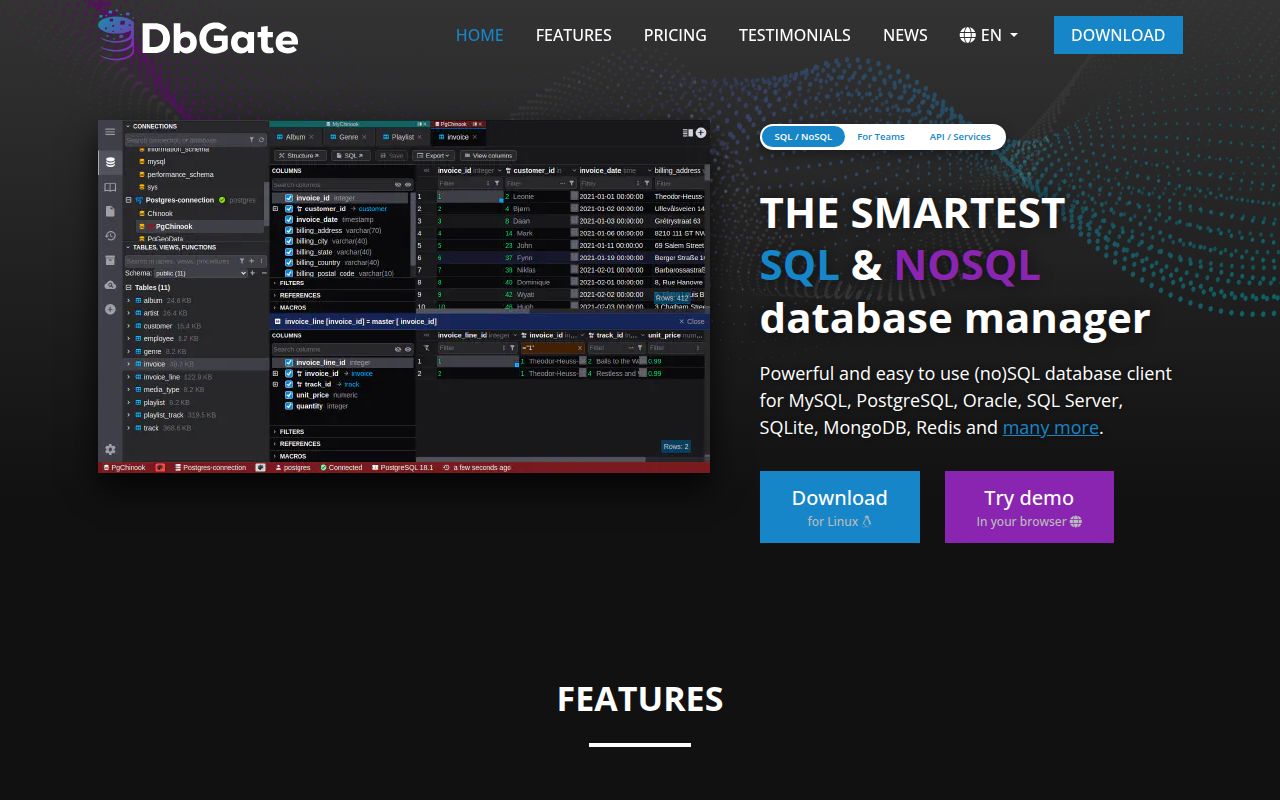This screenshot has width=1280, height=800.
Task: Close the Genre tab
Action: coord(364,137)
